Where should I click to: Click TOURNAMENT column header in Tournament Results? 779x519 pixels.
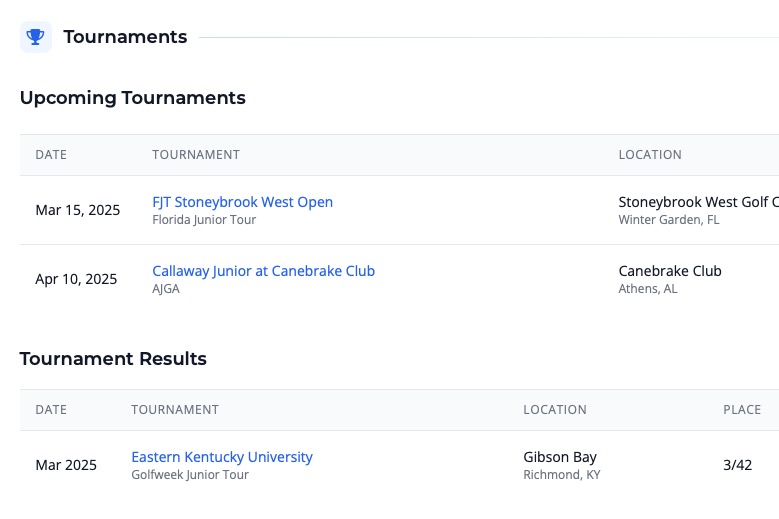(175, 410)
